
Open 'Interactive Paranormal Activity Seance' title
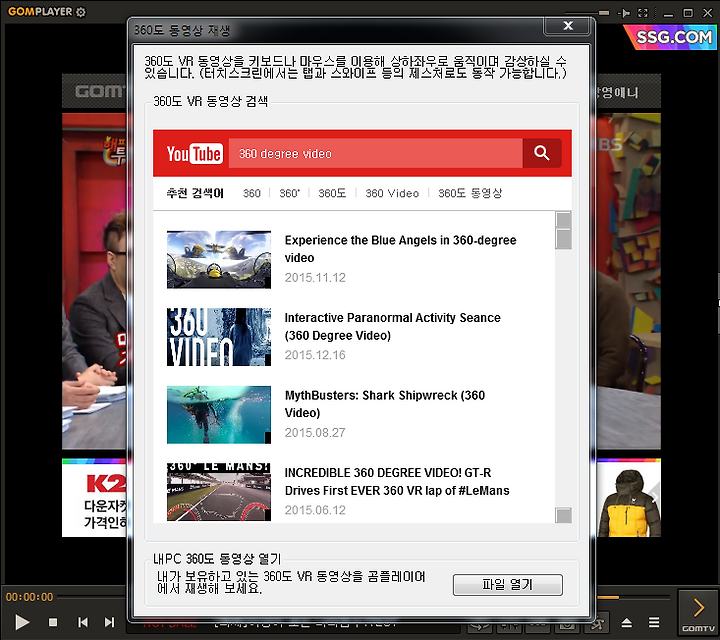coord(392,326)
